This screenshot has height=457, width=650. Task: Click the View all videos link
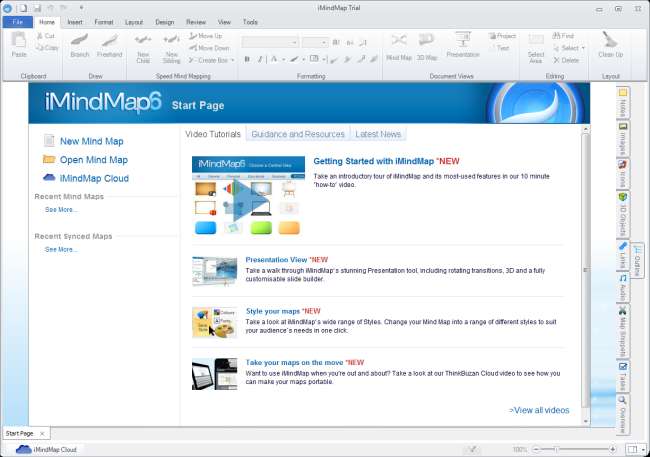pyautogui.click(x=539, y=410)
